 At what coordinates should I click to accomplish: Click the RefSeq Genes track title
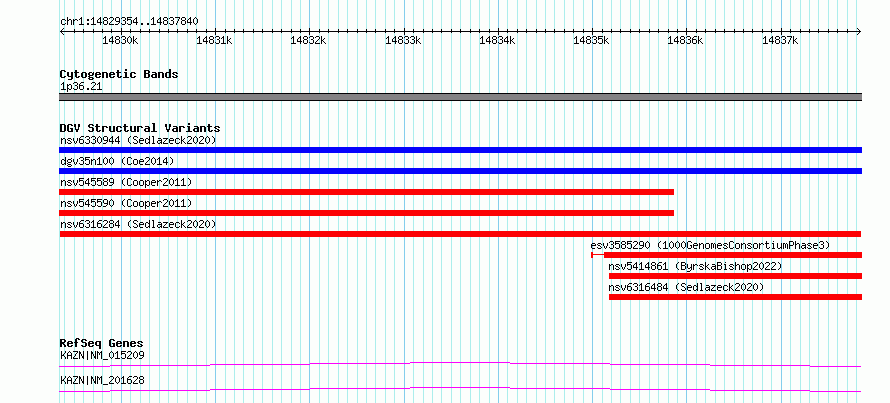pos(101,343)
